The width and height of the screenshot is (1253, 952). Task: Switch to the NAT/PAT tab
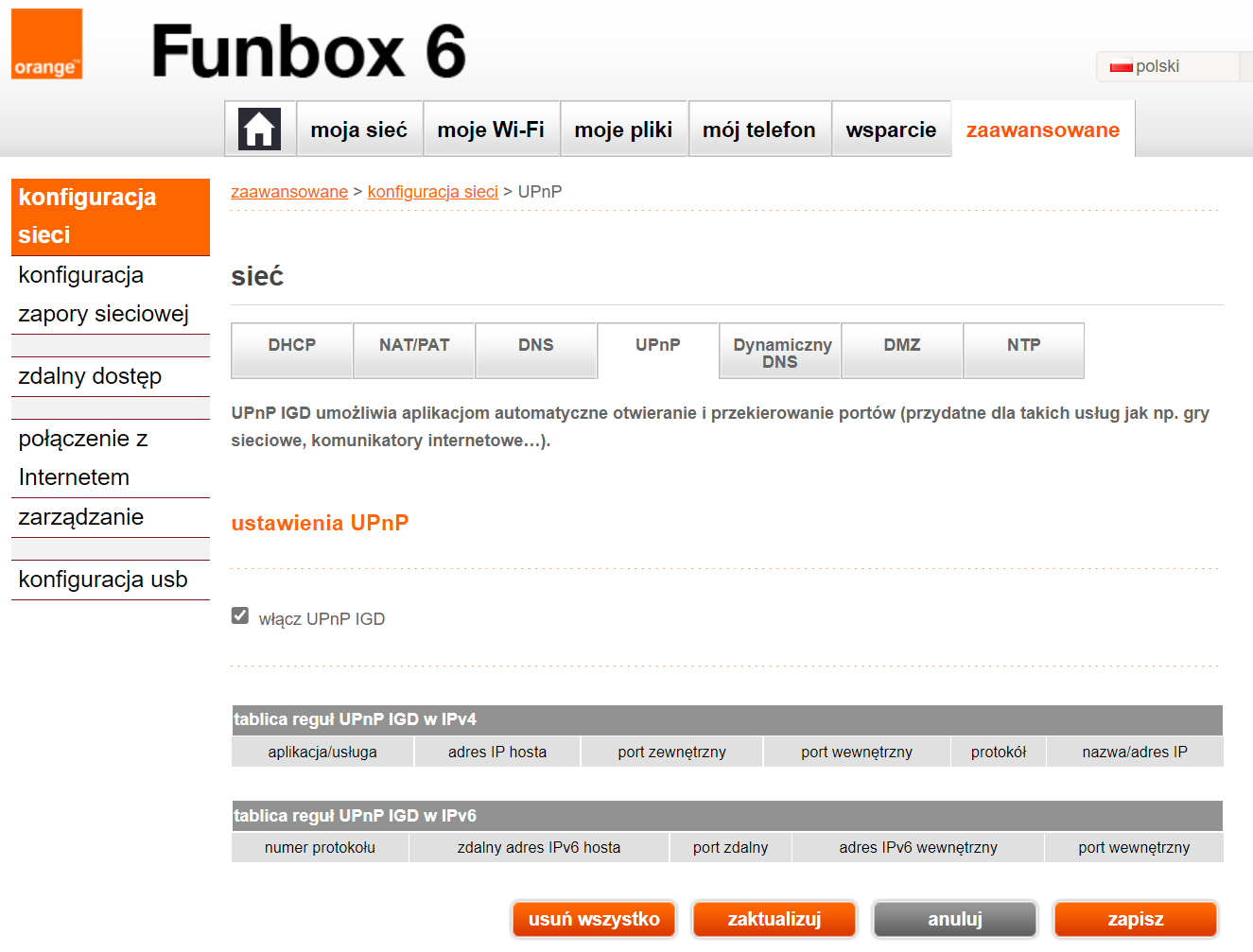pos(413,350)
